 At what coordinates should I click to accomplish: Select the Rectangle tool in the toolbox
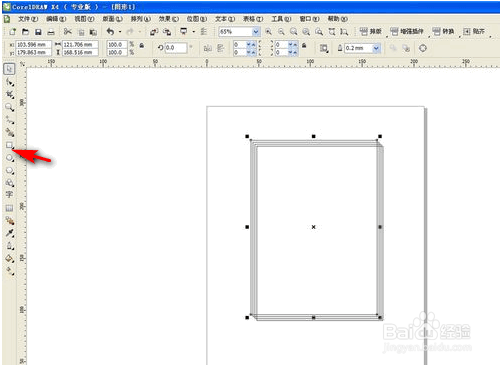pyautogui.click(x=9, y=145)
